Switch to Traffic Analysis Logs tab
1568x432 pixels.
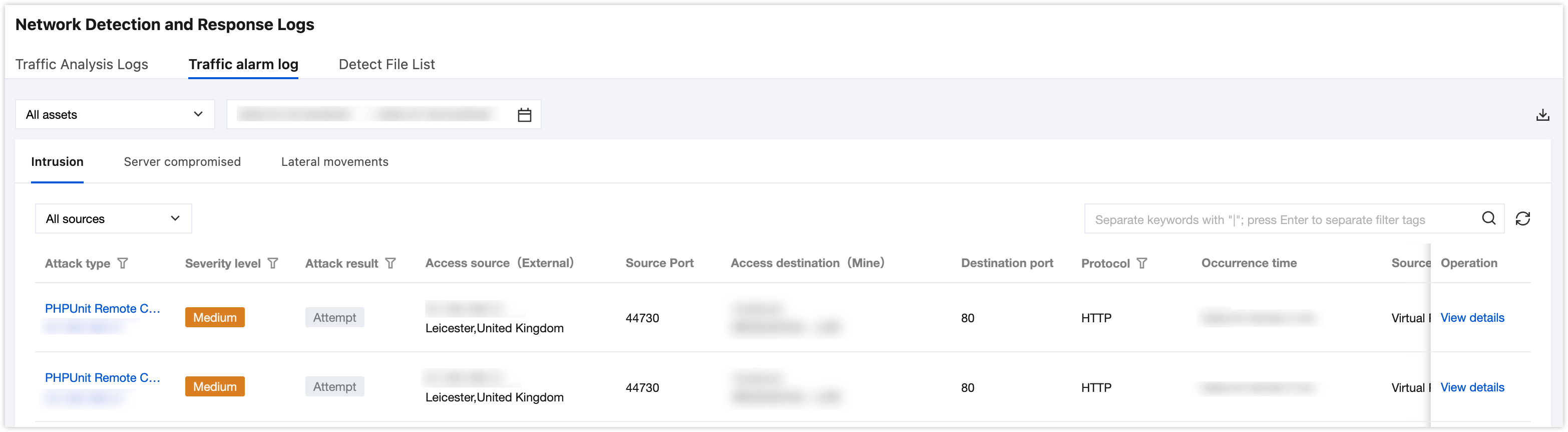click(82, 65)
